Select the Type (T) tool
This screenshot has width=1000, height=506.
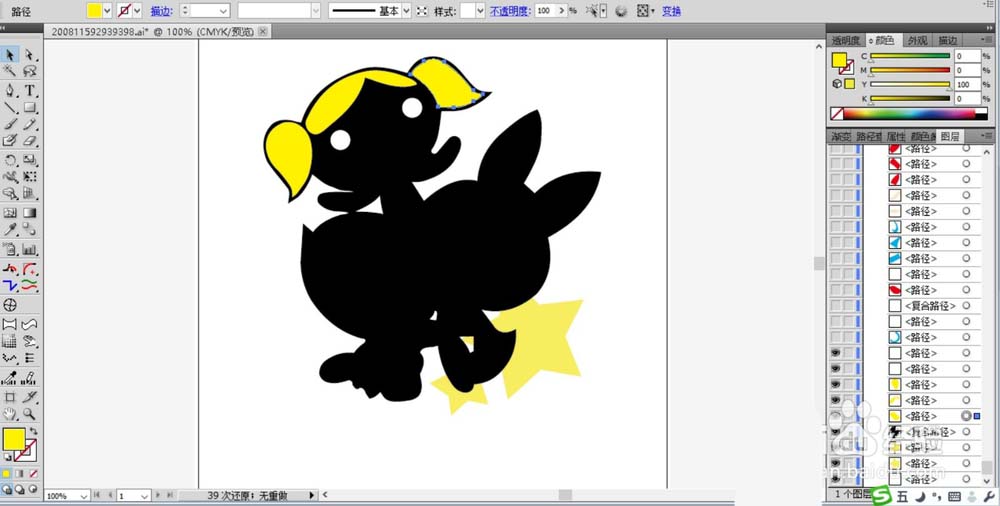tap(29, 91)
